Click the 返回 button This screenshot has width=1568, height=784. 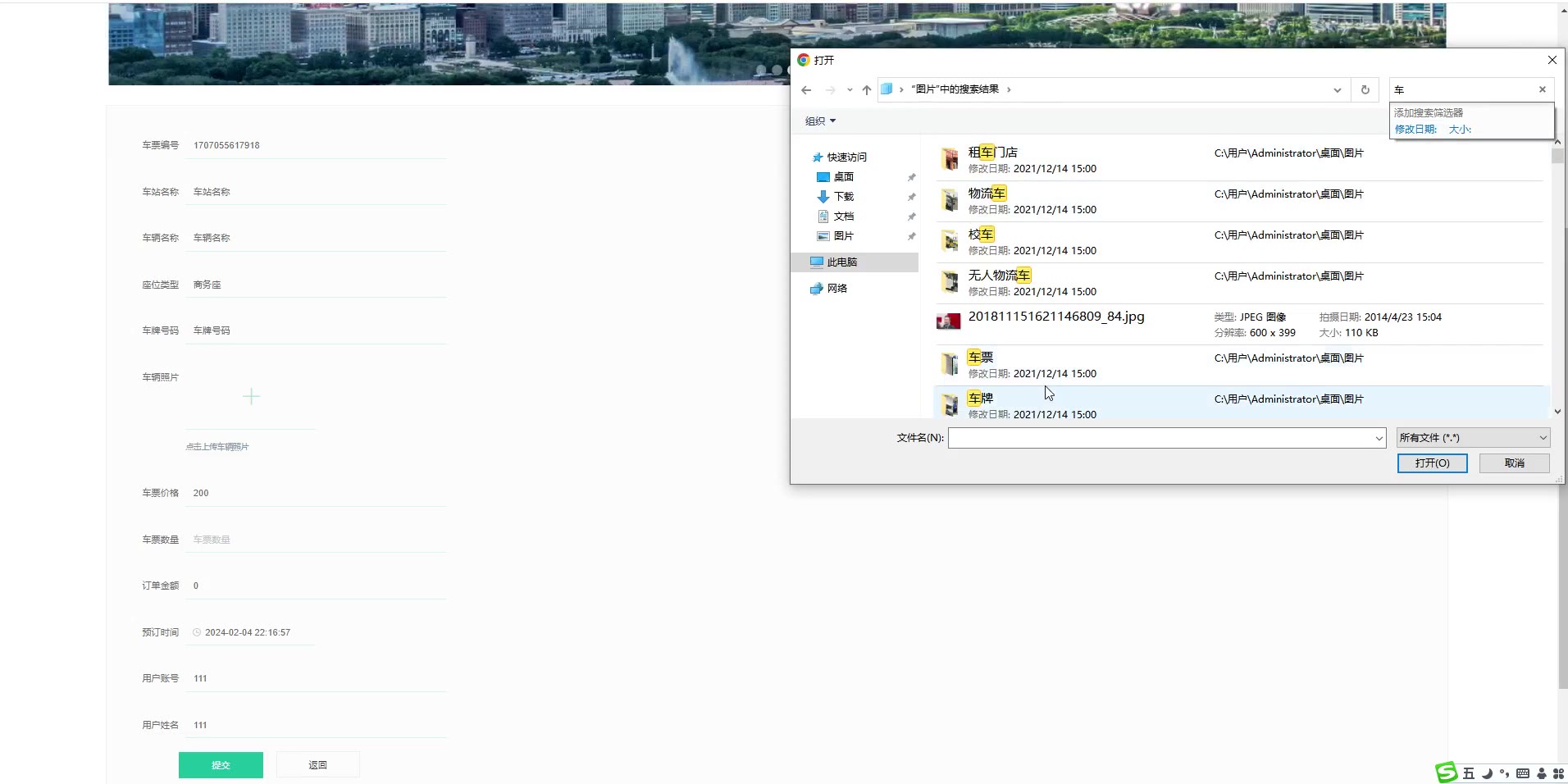317,765
